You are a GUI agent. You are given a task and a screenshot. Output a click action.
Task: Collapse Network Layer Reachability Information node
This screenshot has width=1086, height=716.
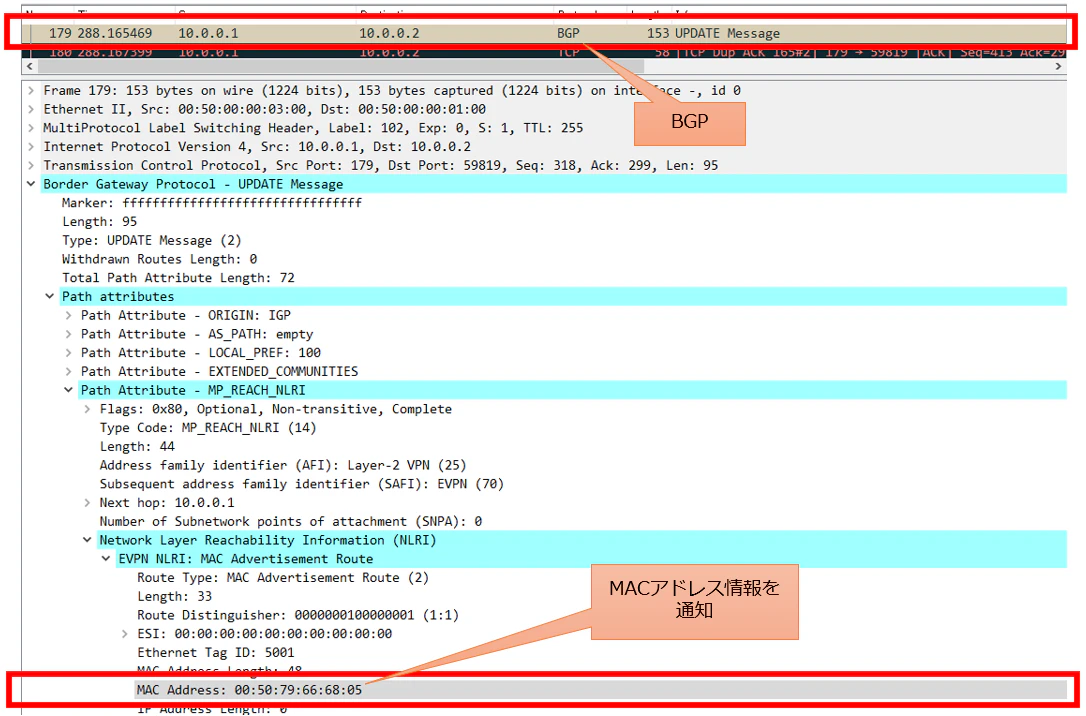point(87,540)
